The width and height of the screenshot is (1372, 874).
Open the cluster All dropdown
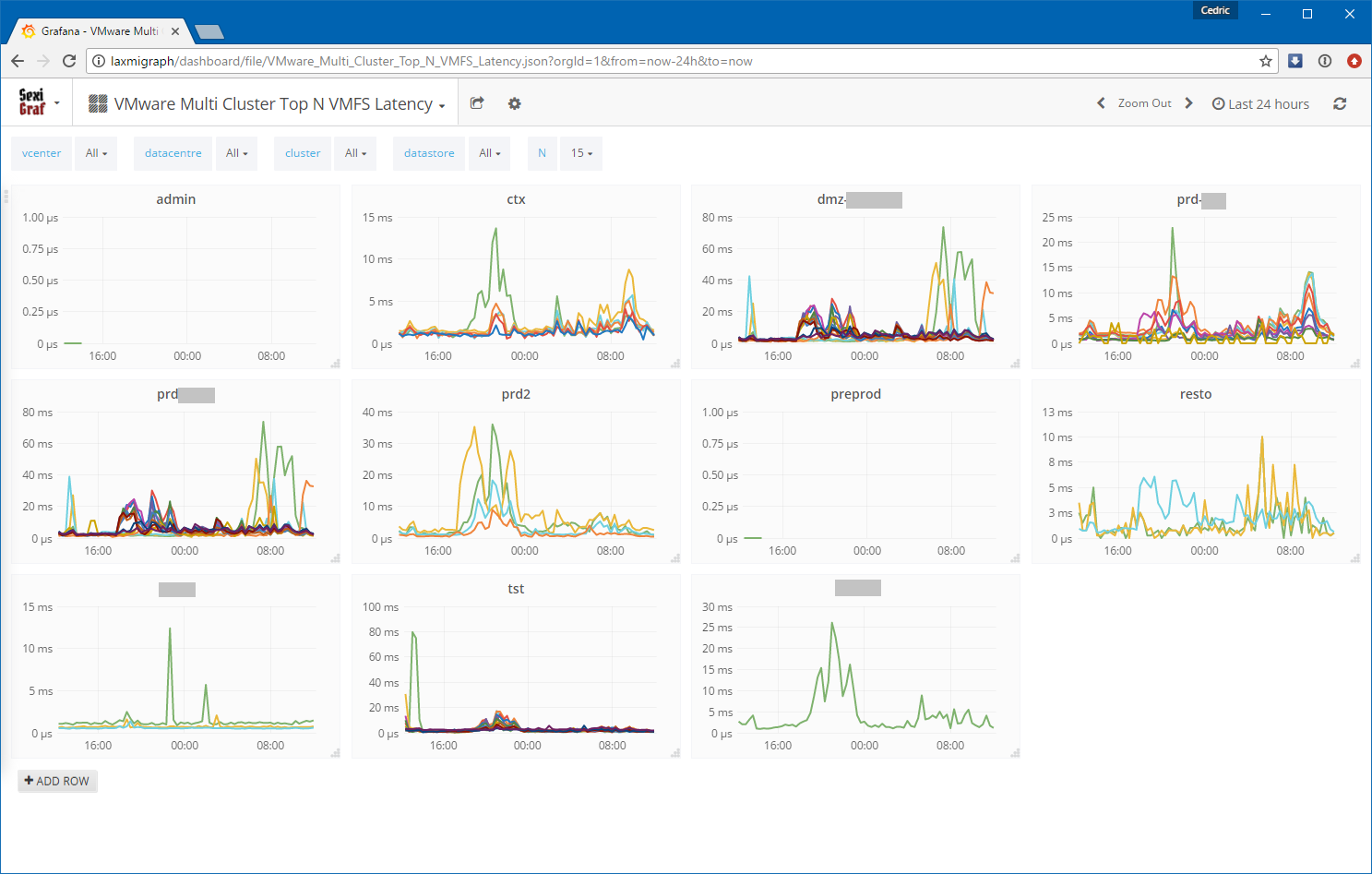355,153
